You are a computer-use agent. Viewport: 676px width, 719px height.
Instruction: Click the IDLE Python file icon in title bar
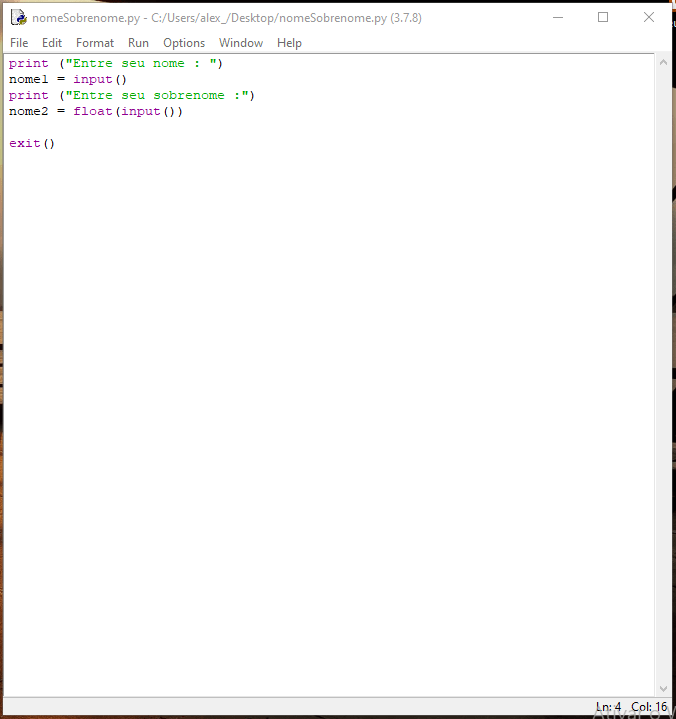tap(17, 17)
